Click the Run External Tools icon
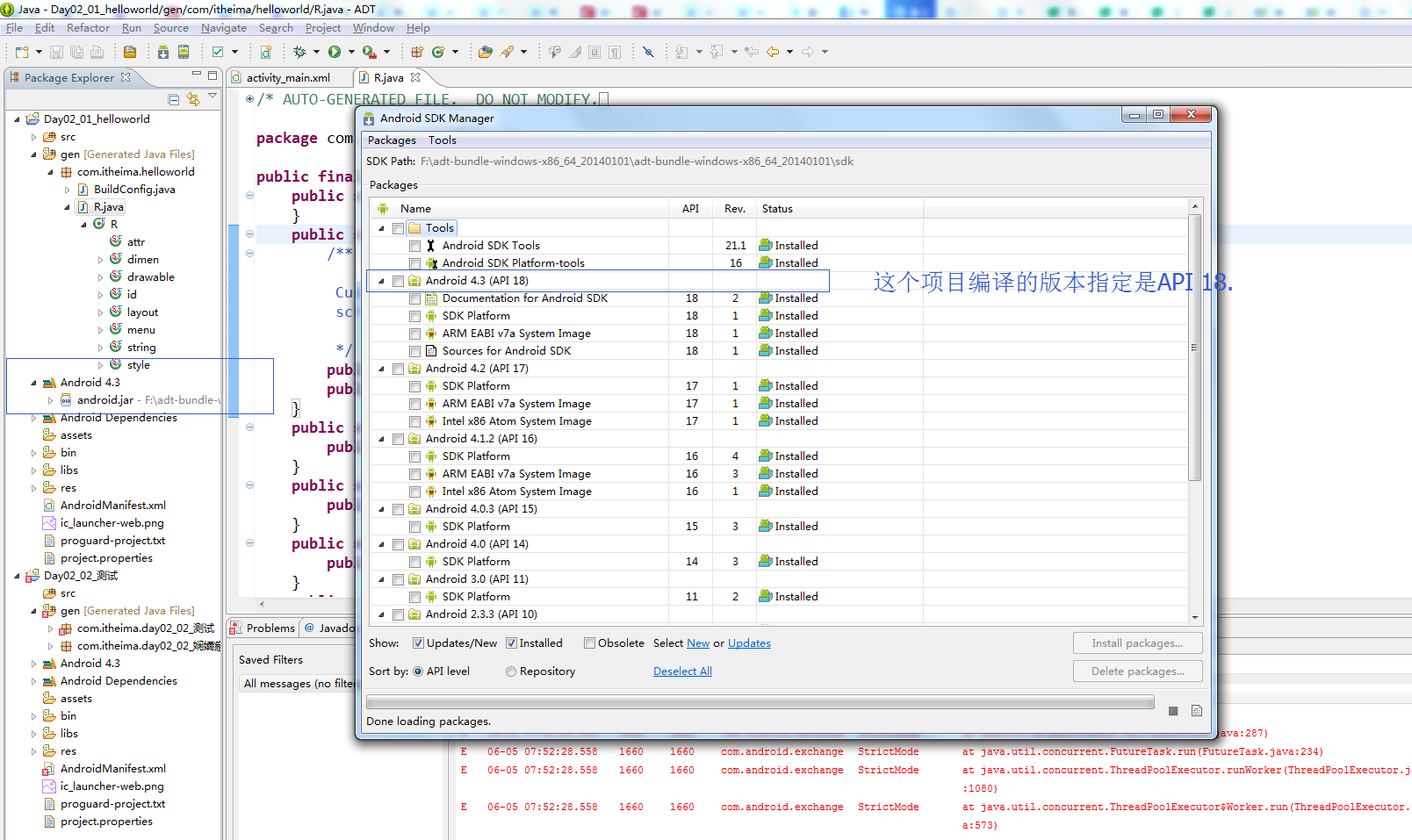The image size is (1412, 840). tap(369, 52)
